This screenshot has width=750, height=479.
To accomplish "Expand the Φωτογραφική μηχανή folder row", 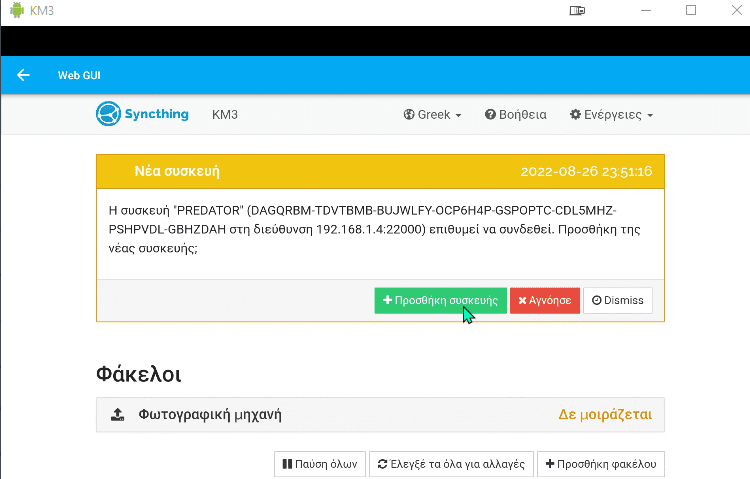I will pos(380,414).
